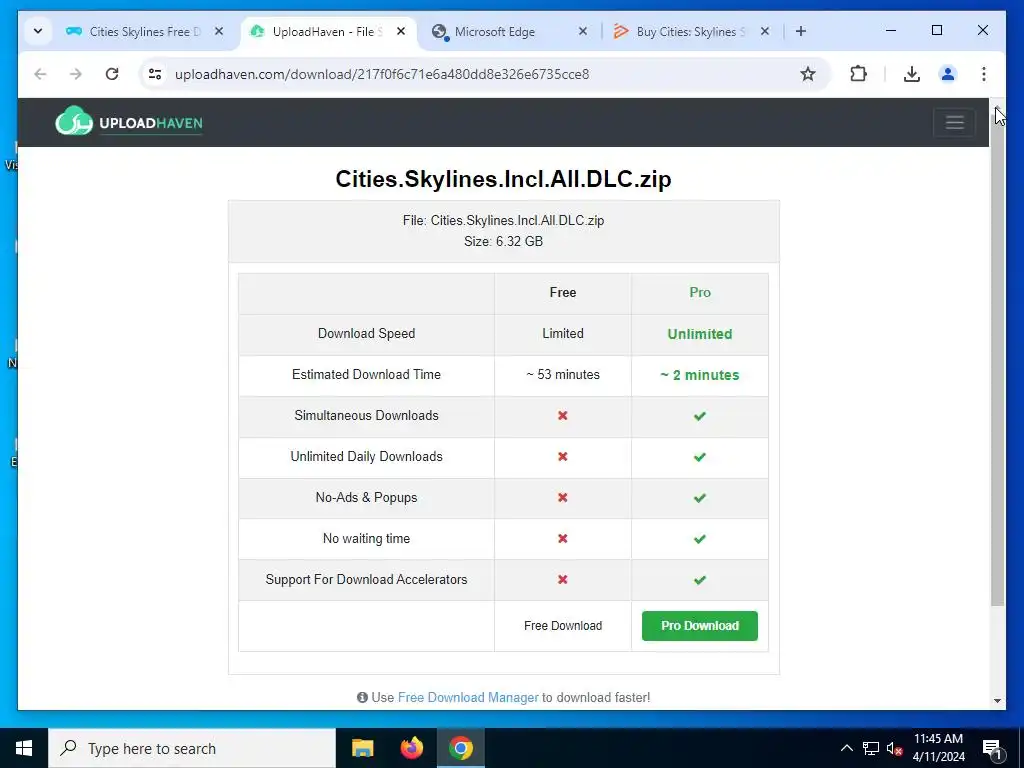The width and height of the screenshot is (1024, 768).
Task: Open Chrome three-dot menu
Action: pyautogui.click(x=984, y=74)
